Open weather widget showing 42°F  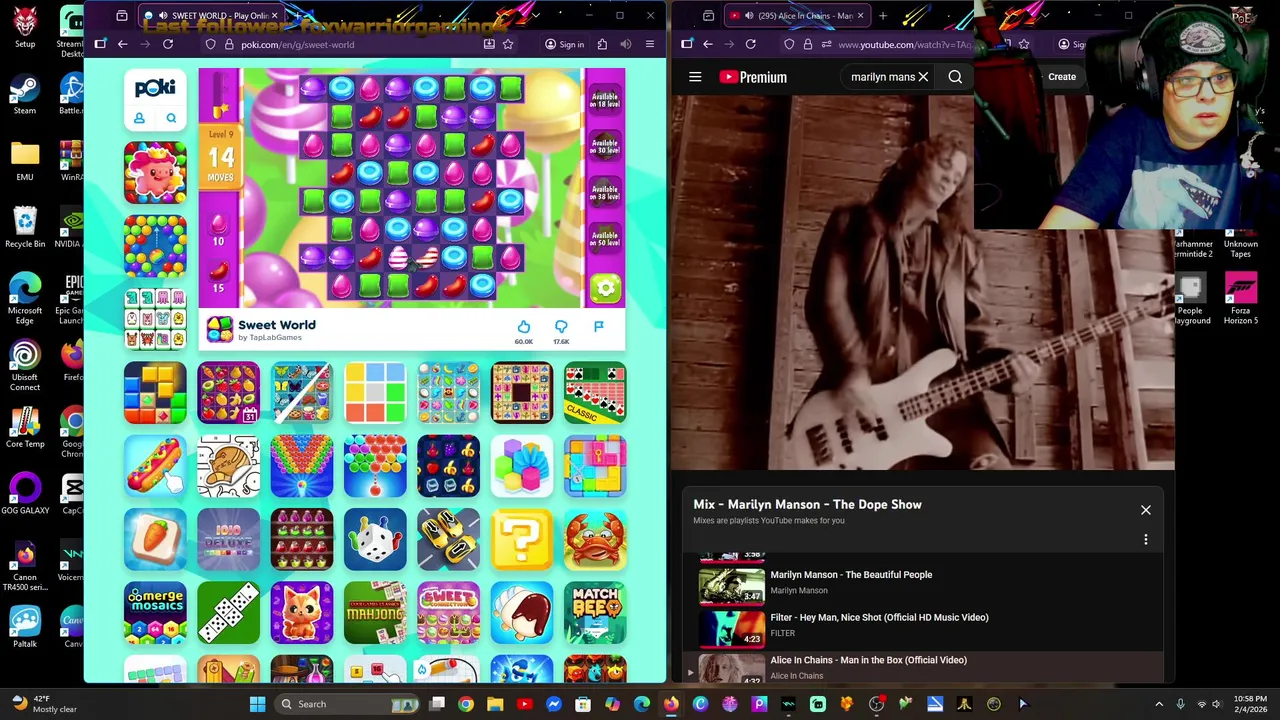[43, 704]
